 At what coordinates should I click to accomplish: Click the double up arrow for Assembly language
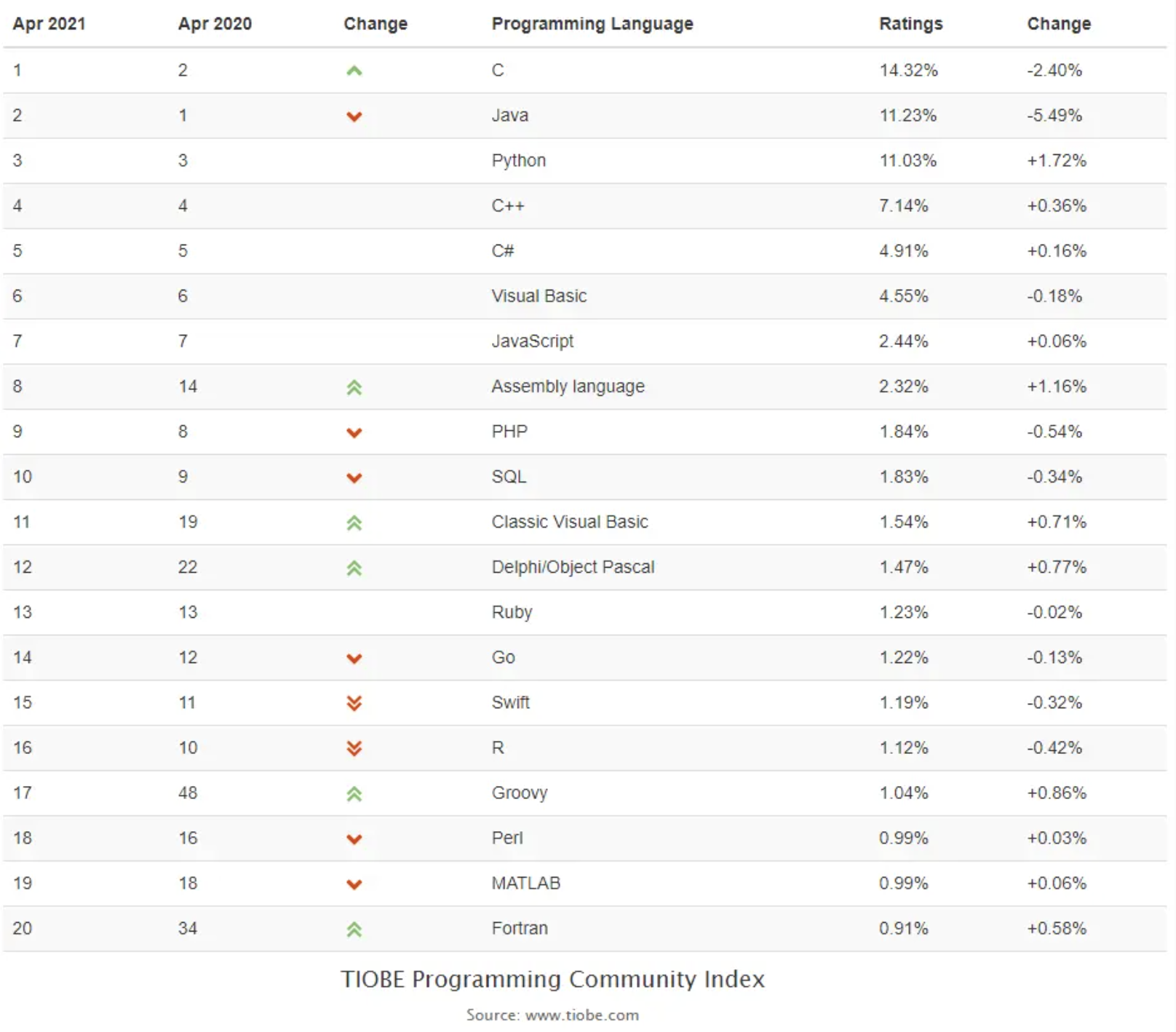[x=354, y=387]
